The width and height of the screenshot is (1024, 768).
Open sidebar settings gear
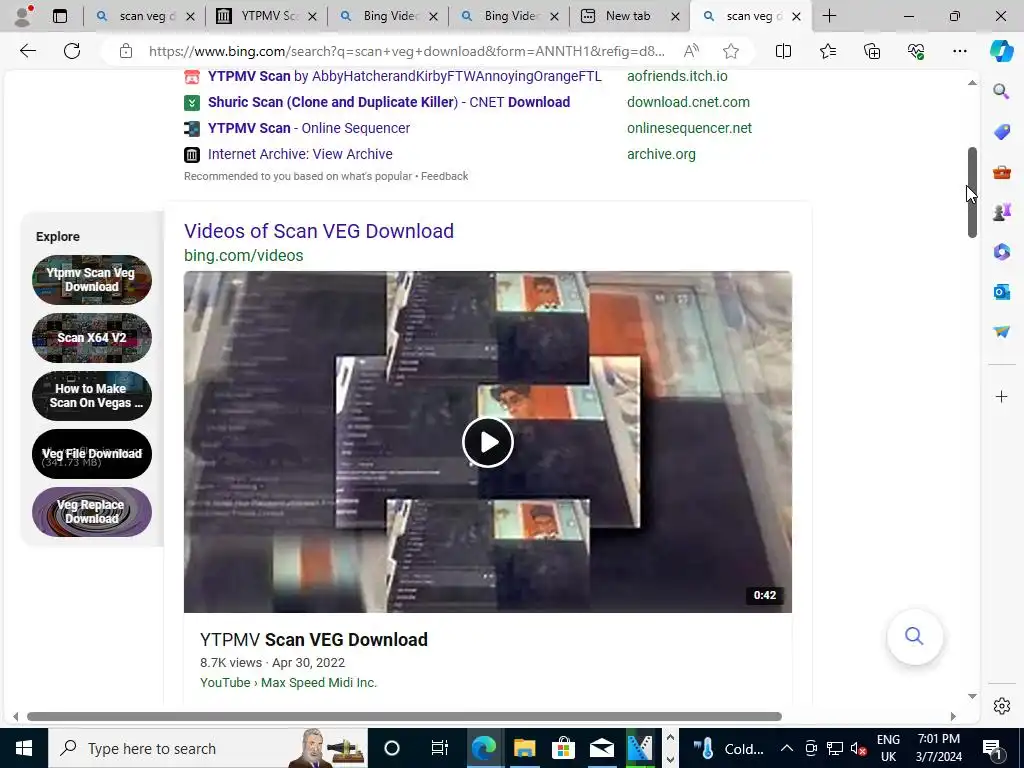(1001, 706)
